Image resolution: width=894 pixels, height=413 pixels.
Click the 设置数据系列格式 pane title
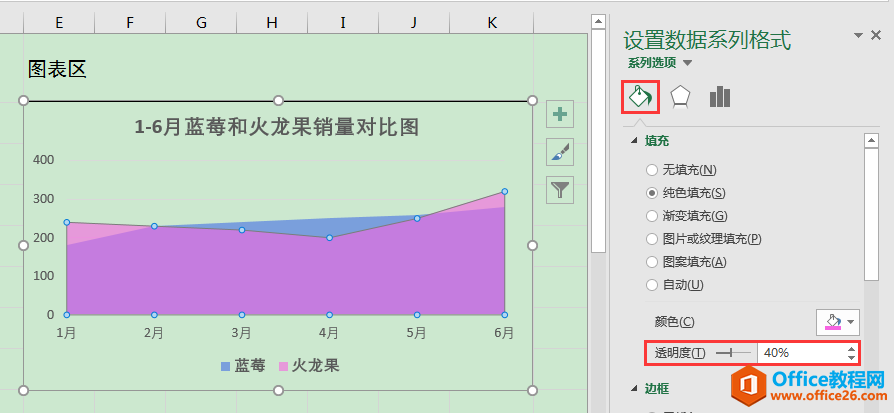(707, 41)
